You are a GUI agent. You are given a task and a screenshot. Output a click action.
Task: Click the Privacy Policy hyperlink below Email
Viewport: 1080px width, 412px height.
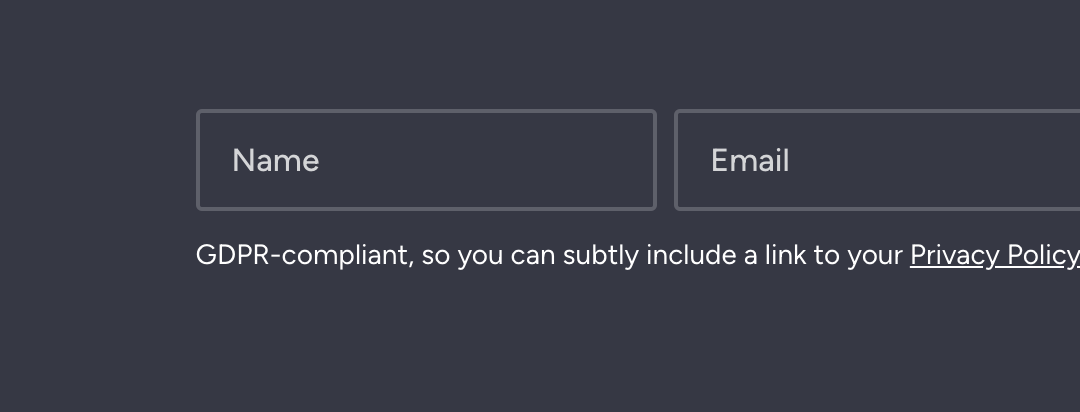tap(995, 256)
